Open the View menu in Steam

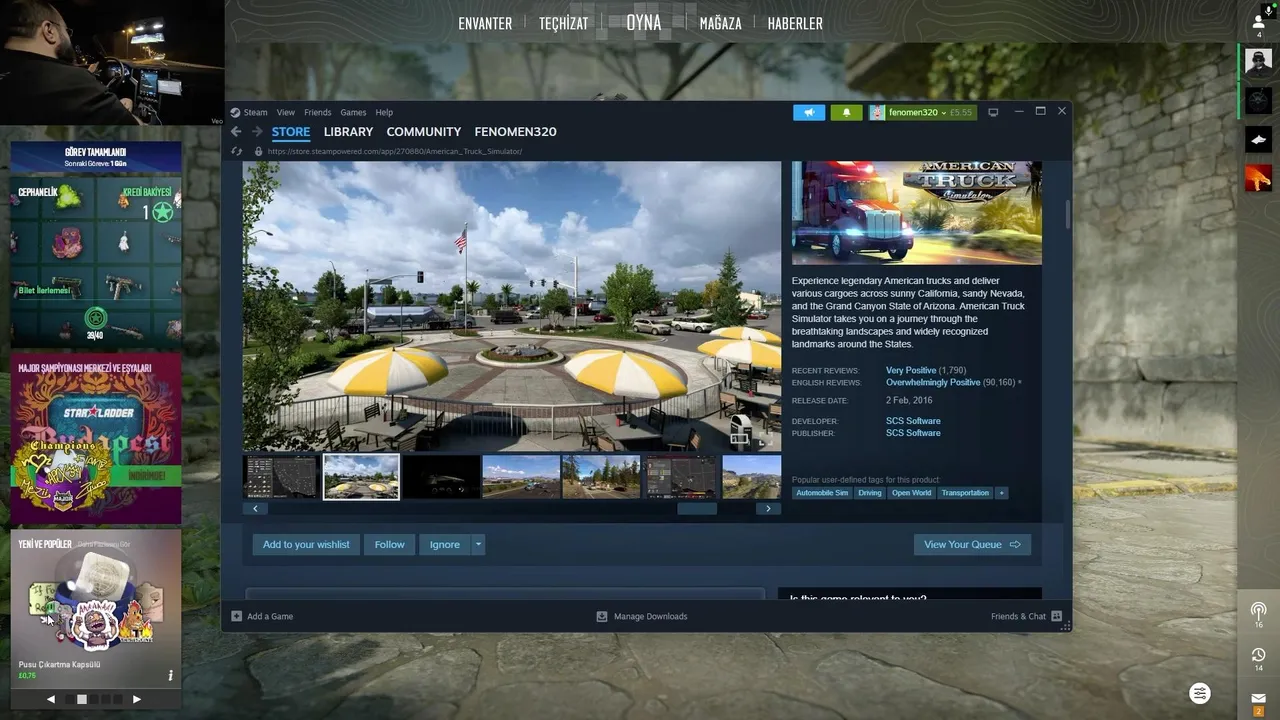tap(286, 112)
